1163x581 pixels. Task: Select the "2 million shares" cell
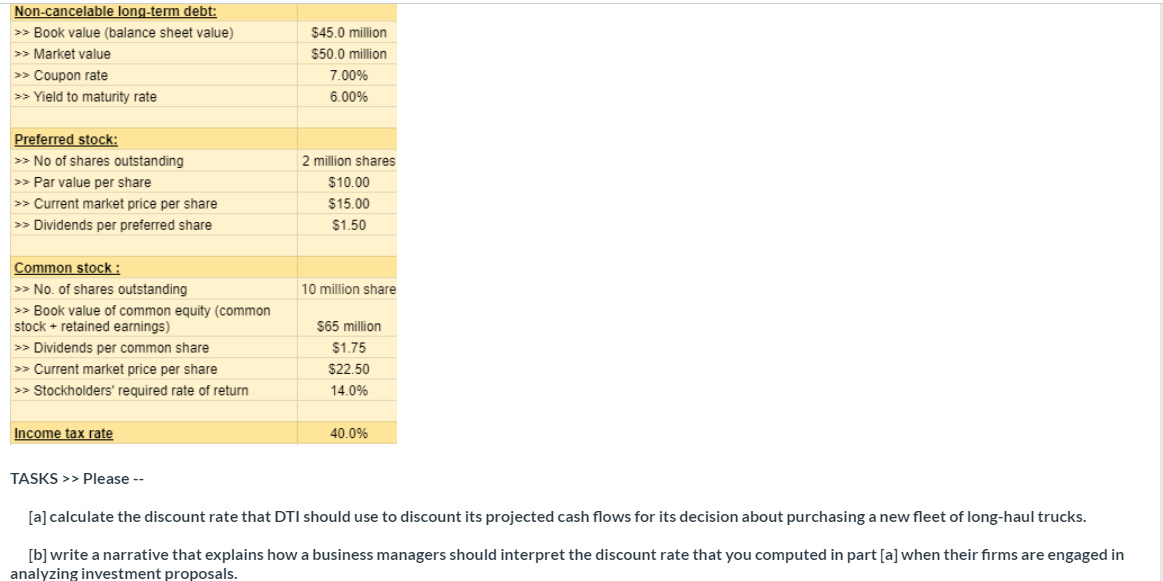[x=348, y=161]
